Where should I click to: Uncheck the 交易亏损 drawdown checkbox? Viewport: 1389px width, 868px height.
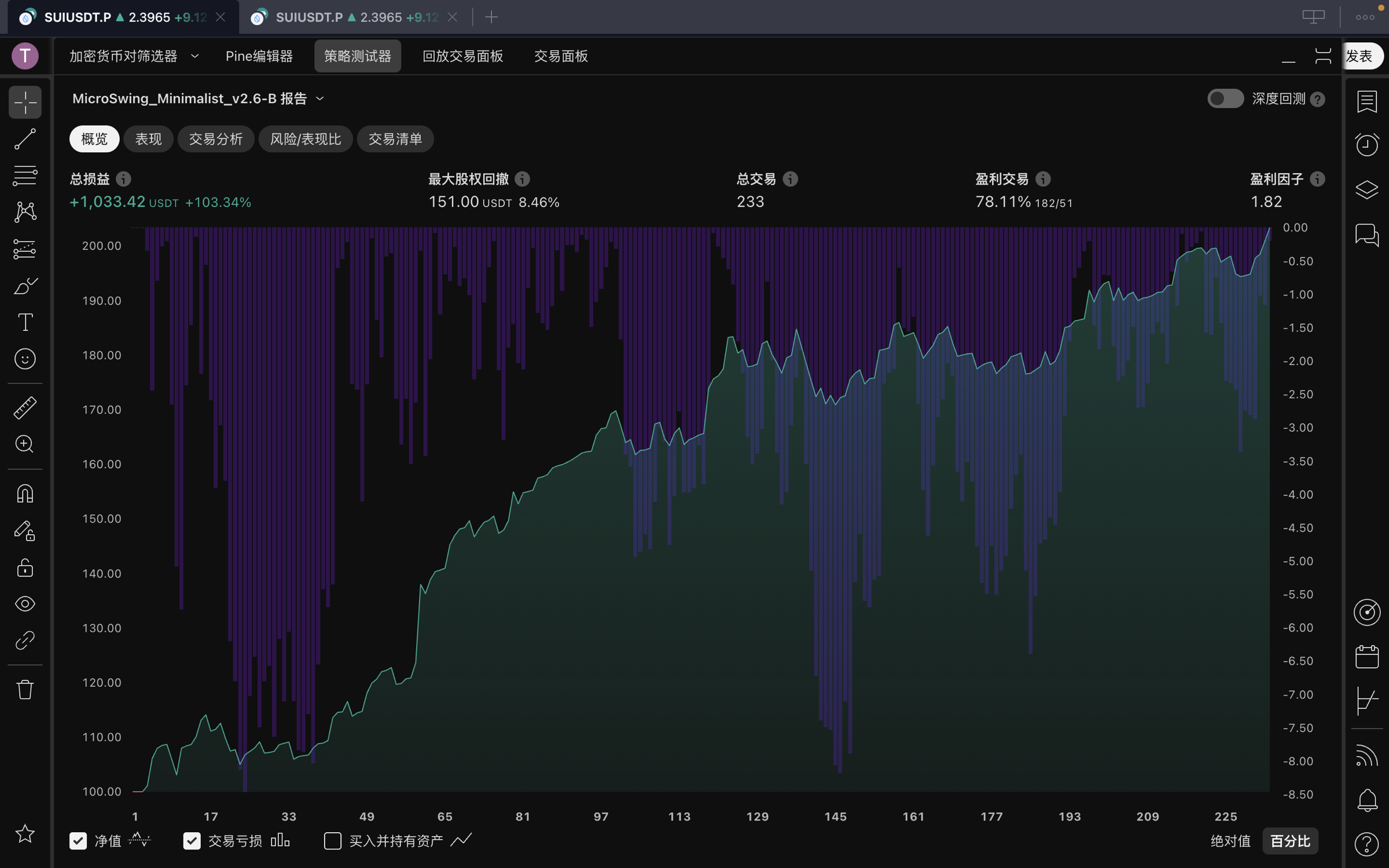[x=192, y=841]
